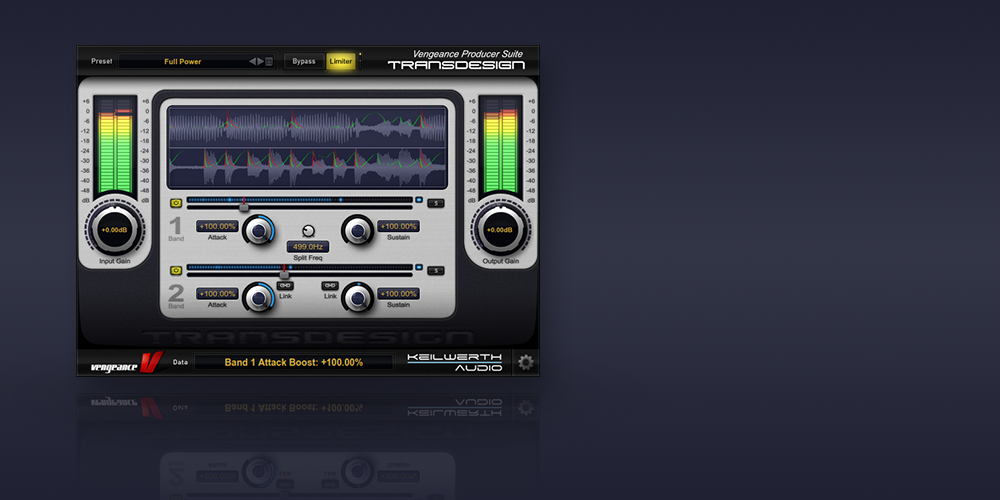The height and width of the screenshot is (500, 1000).
Task: Click the Band 1 Attack +100.00% value
Action: pyautogui.click(x=217, y=226)
